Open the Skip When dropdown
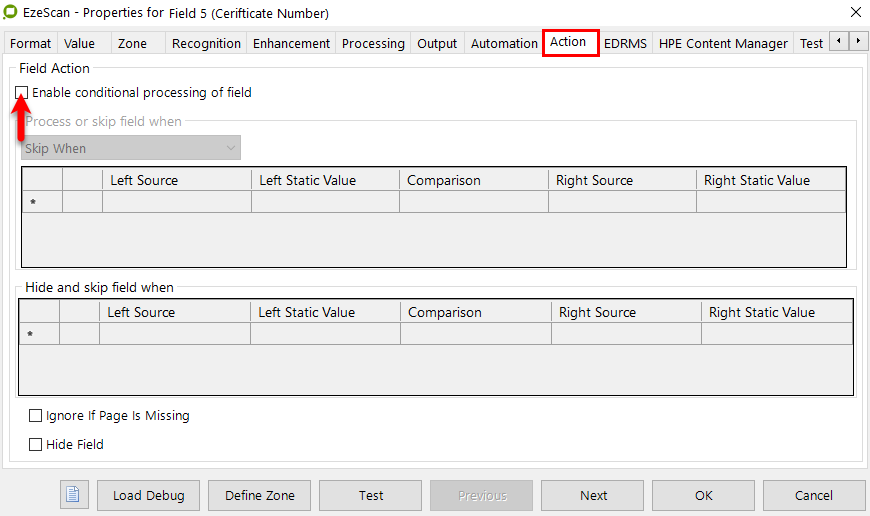870x516 pixels. [x=131, y=149]
